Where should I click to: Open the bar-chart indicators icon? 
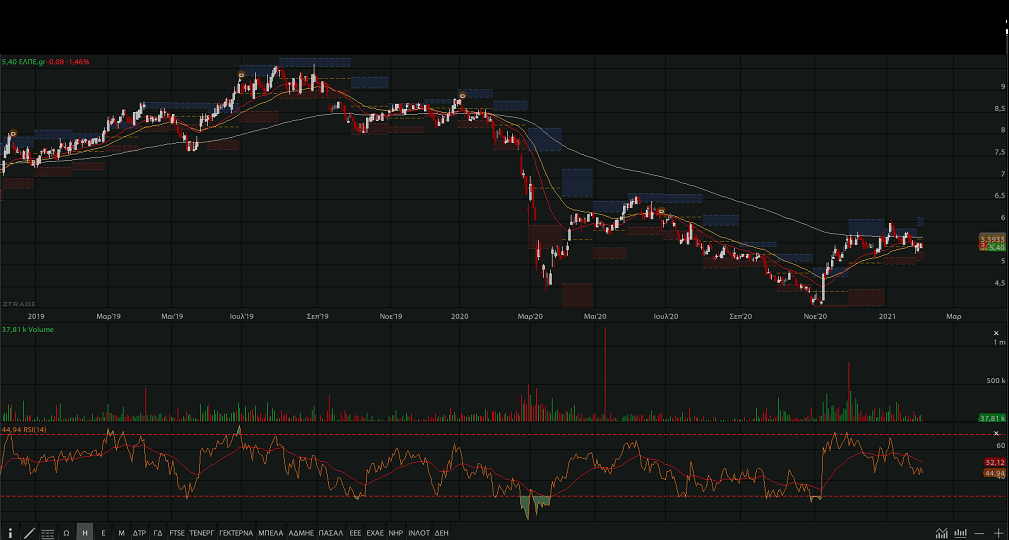coord(961,533)
